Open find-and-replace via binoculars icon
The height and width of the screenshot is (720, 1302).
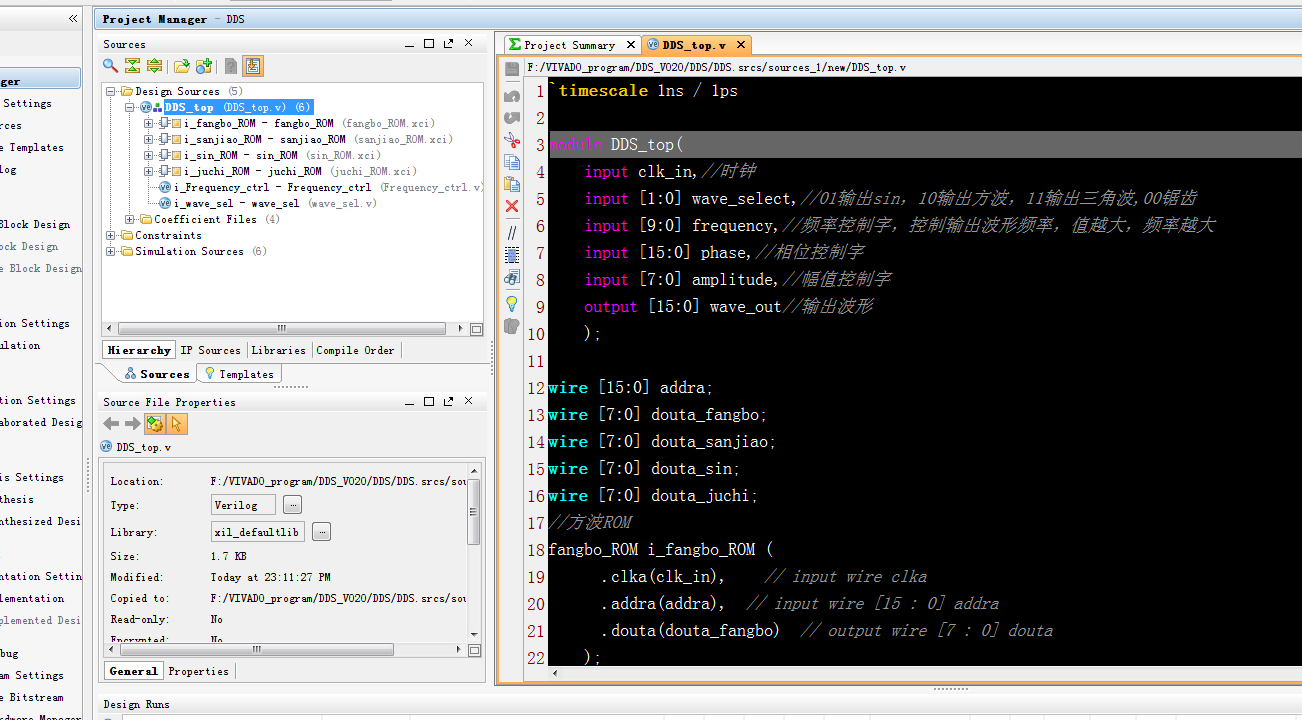click(x=512, y=278)
